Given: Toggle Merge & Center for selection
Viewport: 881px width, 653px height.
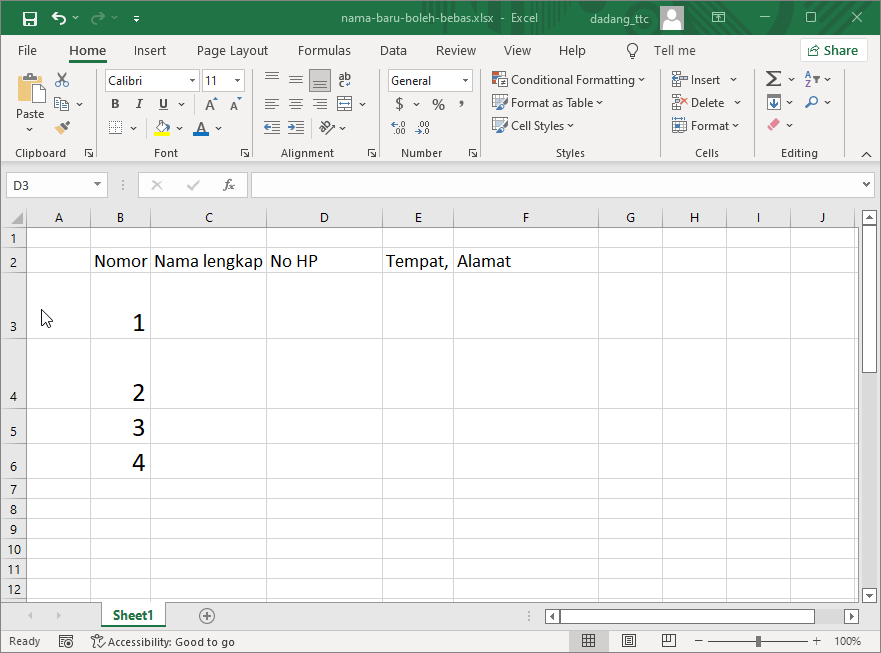Looking at the screenshot, I should click(344, 103).
